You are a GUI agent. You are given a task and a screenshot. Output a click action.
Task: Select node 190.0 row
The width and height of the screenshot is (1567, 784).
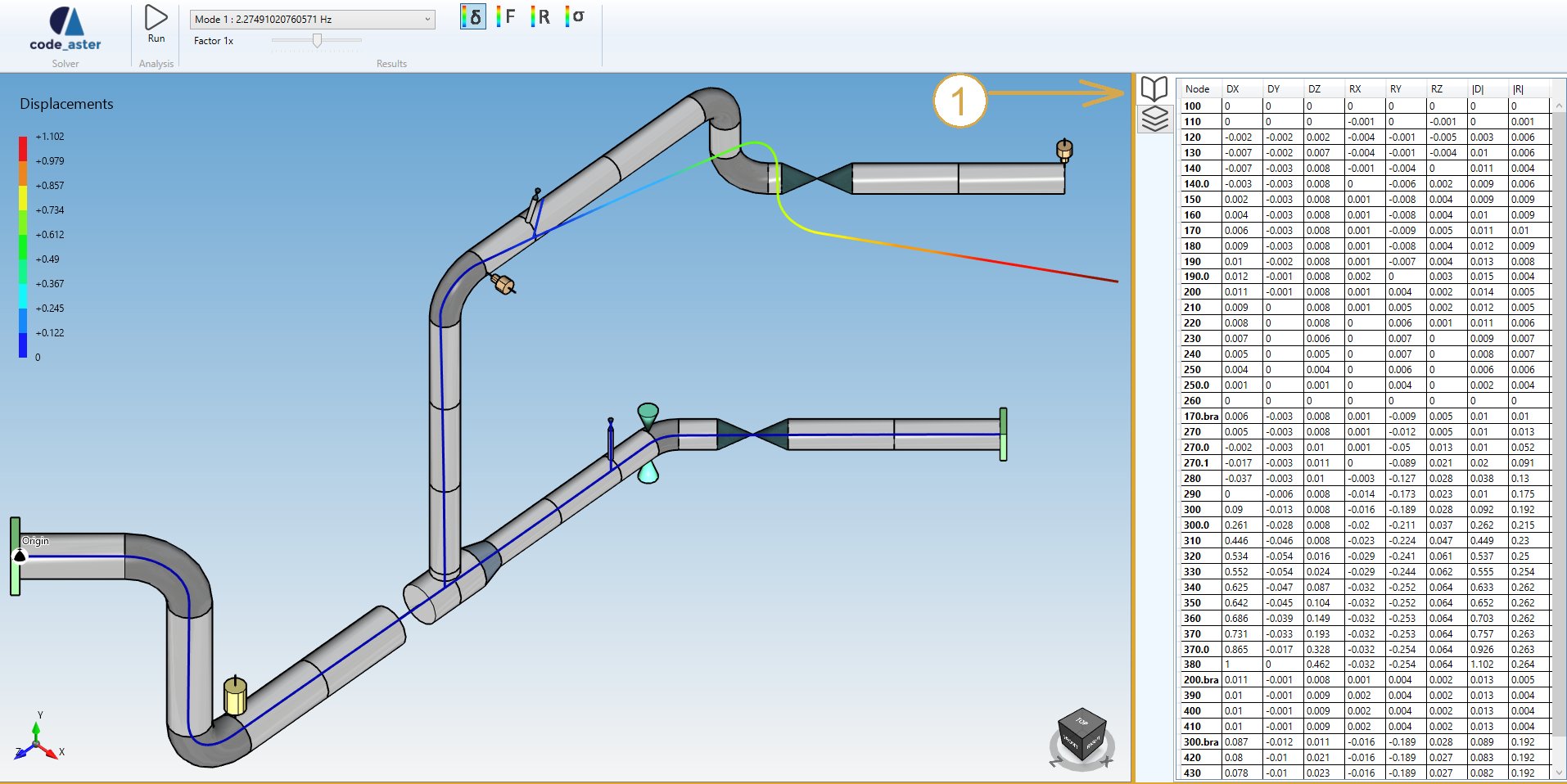coord(1365,277)
